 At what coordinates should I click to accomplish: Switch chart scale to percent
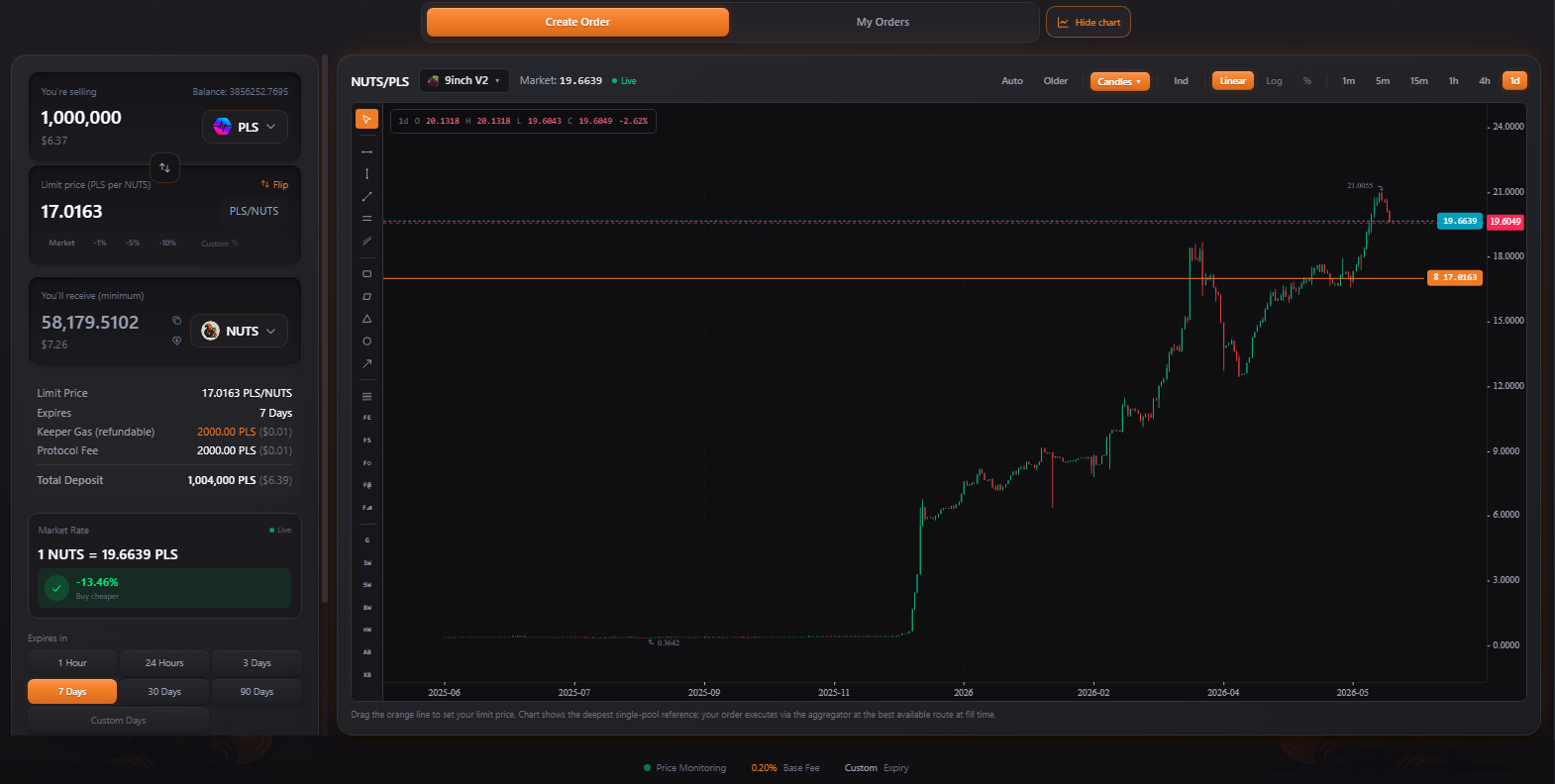1307,81
